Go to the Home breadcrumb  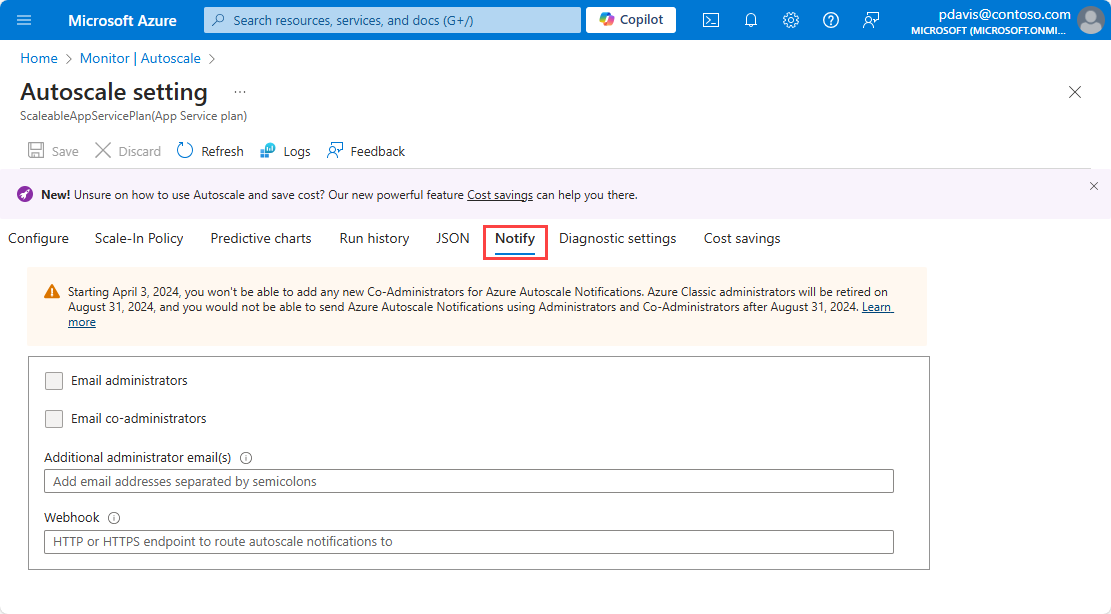tap(39, 59)
